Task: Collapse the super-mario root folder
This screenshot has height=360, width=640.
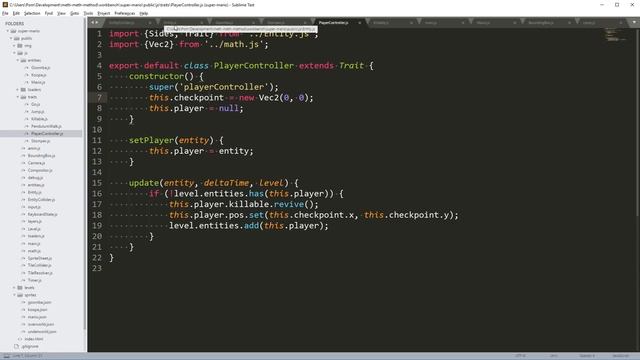Action: click(x=7, y=31)
